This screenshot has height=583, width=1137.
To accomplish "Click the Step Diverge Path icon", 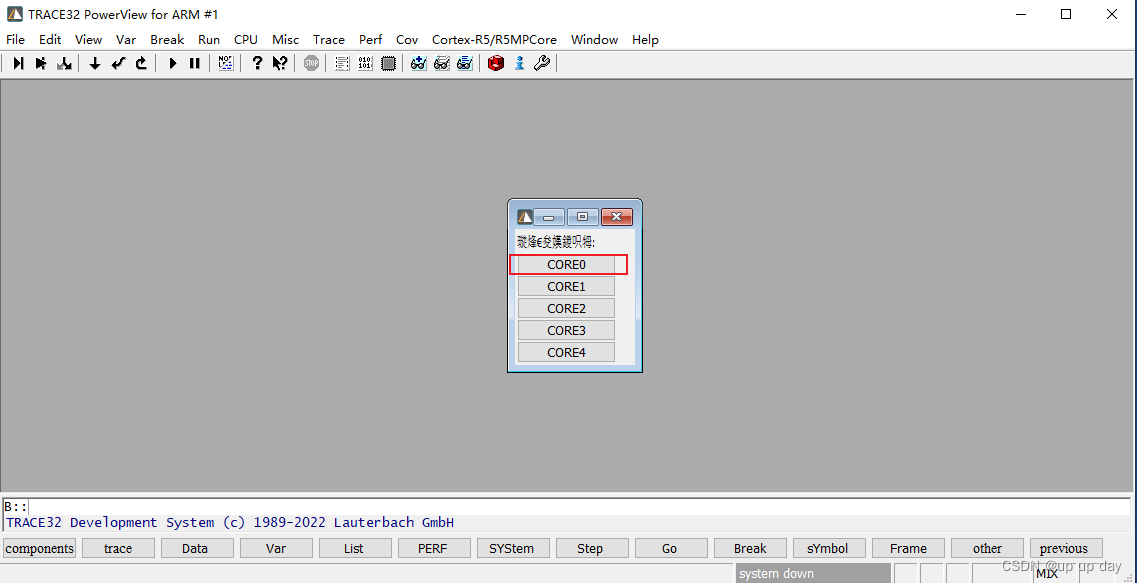I will coord(64,63).
